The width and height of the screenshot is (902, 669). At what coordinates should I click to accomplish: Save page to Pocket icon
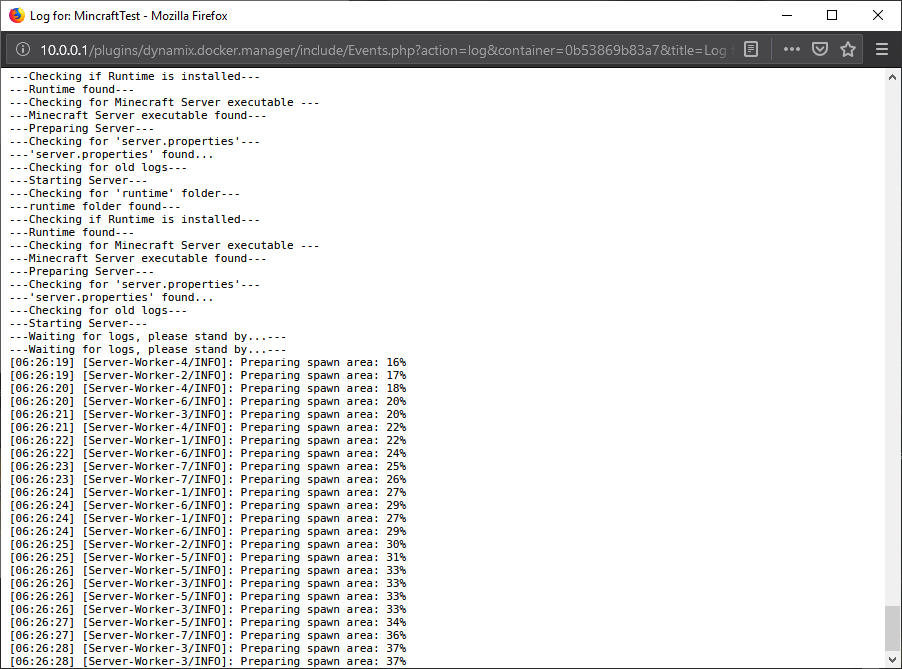(x=820, y=49)
